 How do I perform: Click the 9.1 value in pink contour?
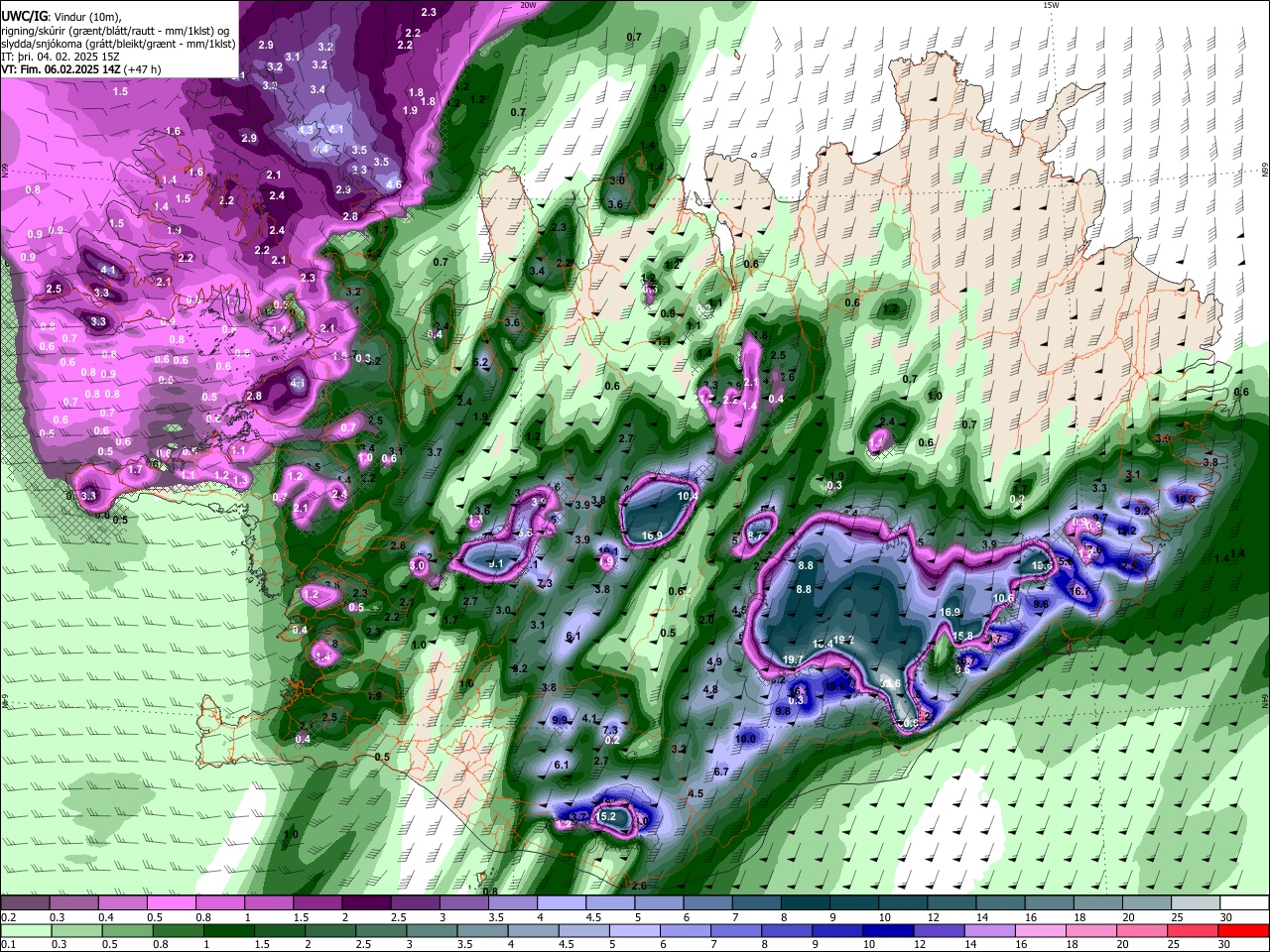[x=496, y=563]
